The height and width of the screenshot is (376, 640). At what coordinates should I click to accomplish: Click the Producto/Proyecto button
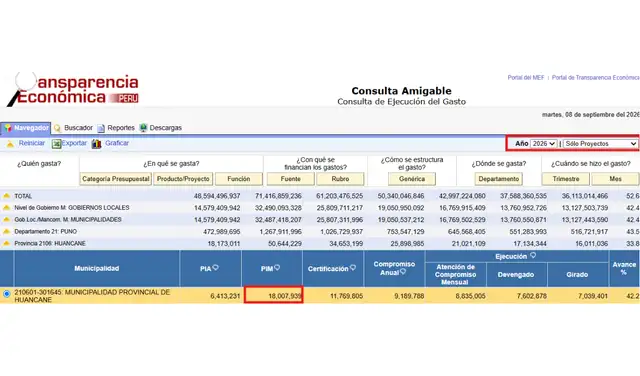click(183, 179)
